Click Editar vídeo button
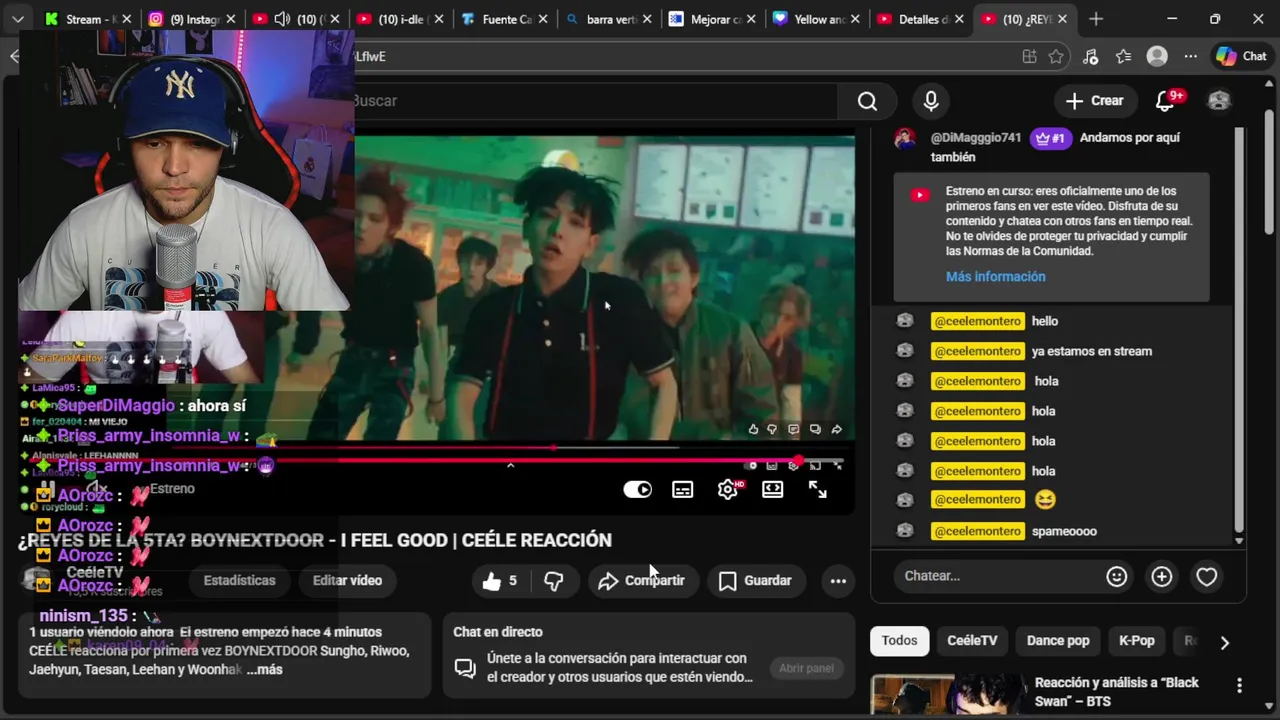This screenshot has width=1280, height=720. (347, 580)
